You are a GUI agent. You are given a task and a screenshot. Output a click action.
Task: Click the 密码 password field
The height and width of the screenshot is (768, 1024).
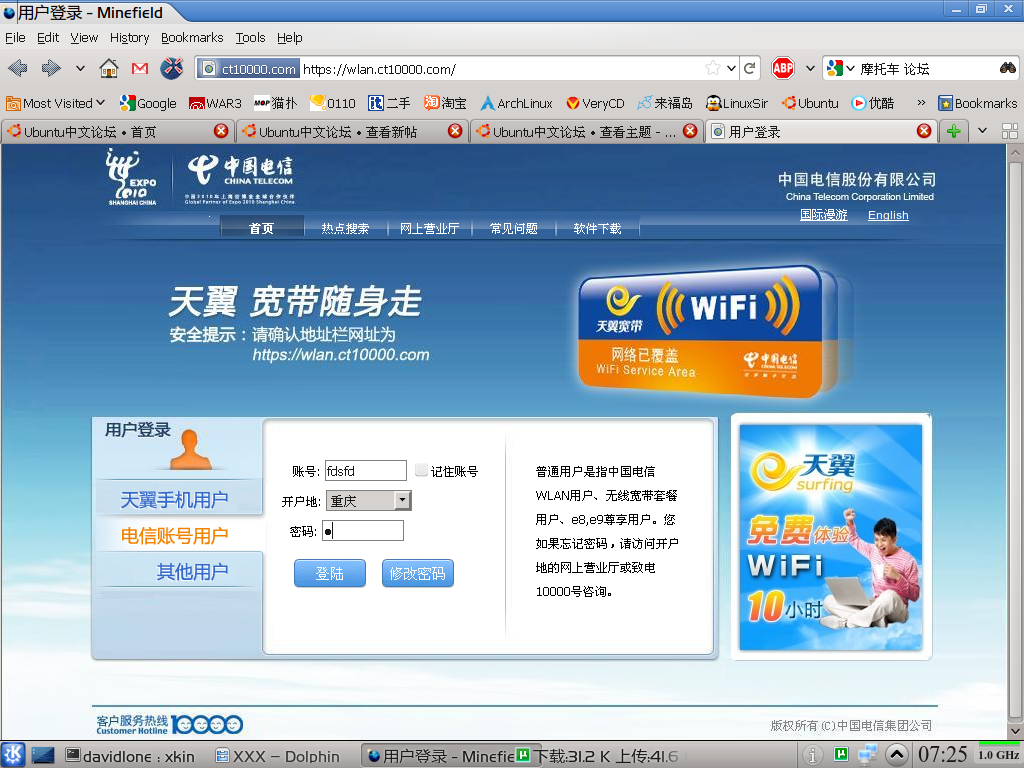pos(363,530)
